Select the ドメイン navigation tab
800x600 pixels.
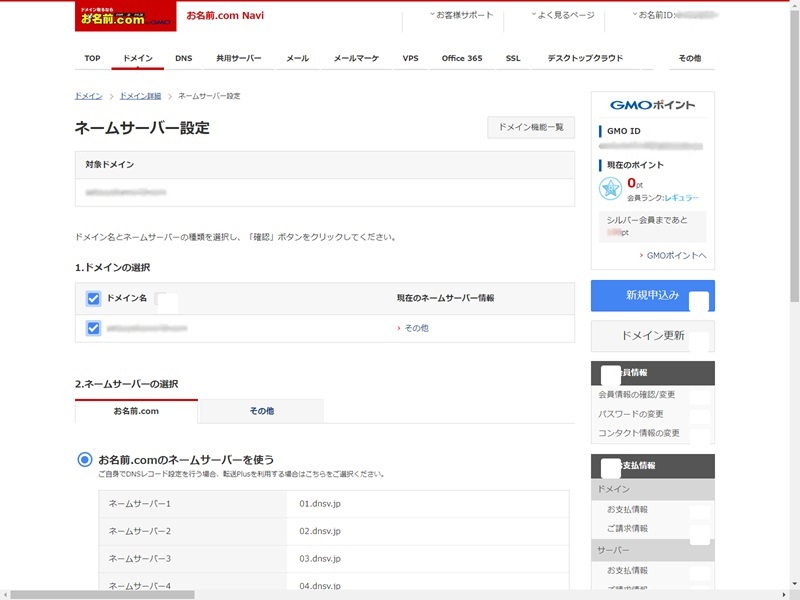tap(138, 58)
